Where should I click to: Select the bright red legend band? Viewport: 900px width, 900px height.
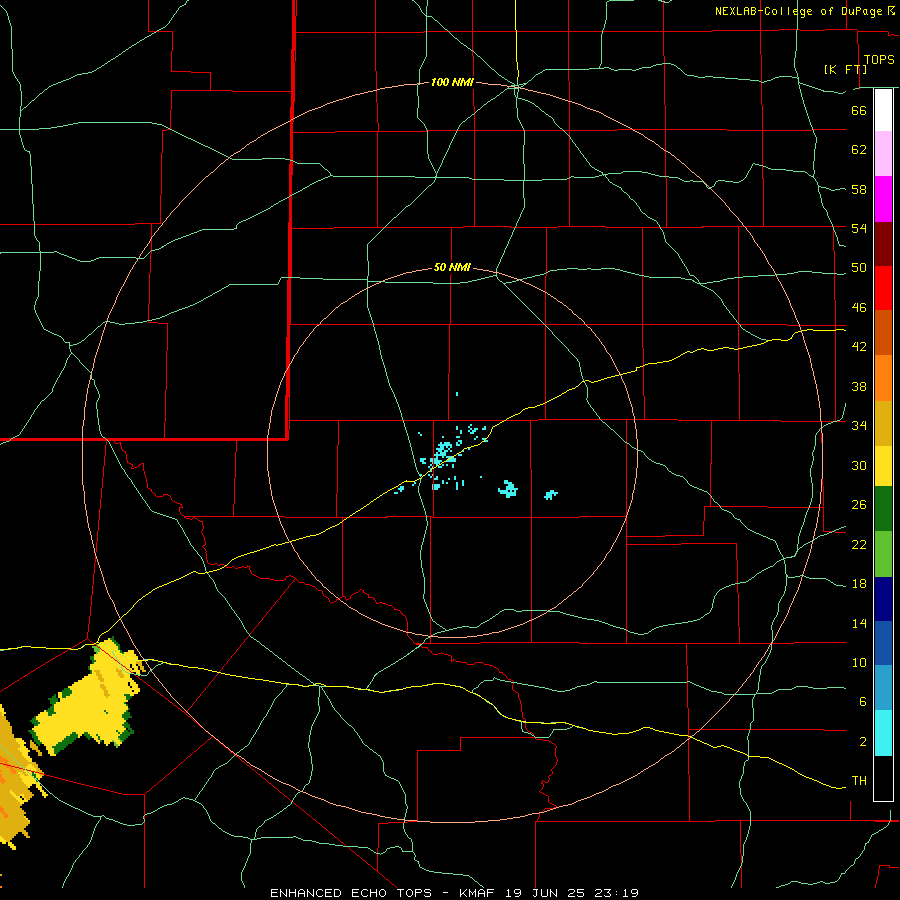click(883, 288)
